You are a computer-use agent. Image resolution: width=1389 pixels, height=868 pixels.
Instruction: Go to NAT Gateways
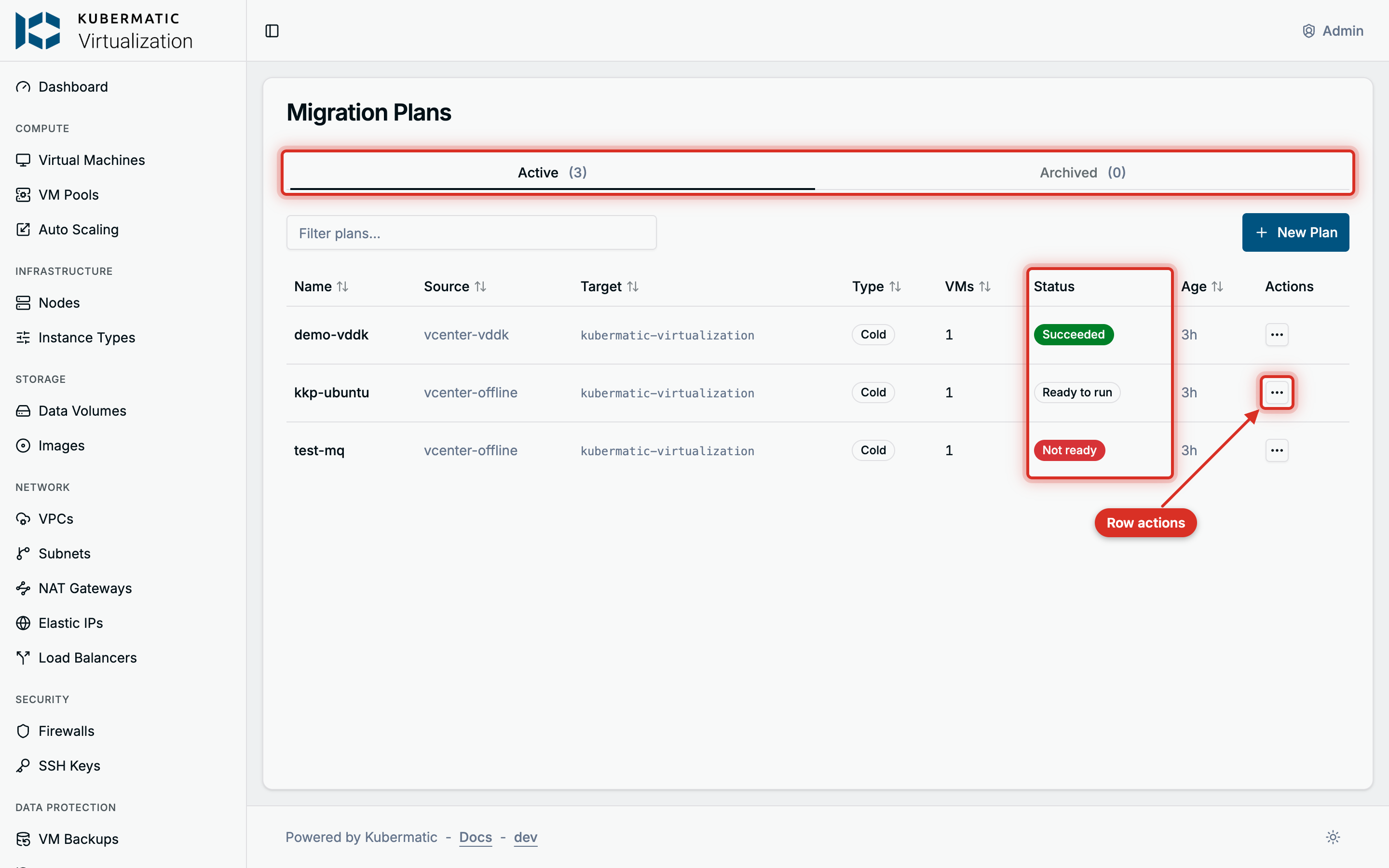74,588
